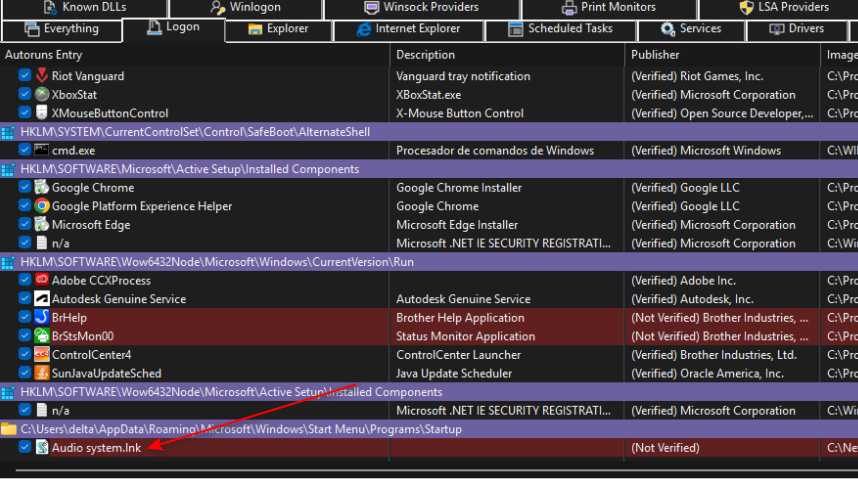Open the Explorer tab
Image resolution: width=858 pixels, height=479 pixels.
coord(278,29)
